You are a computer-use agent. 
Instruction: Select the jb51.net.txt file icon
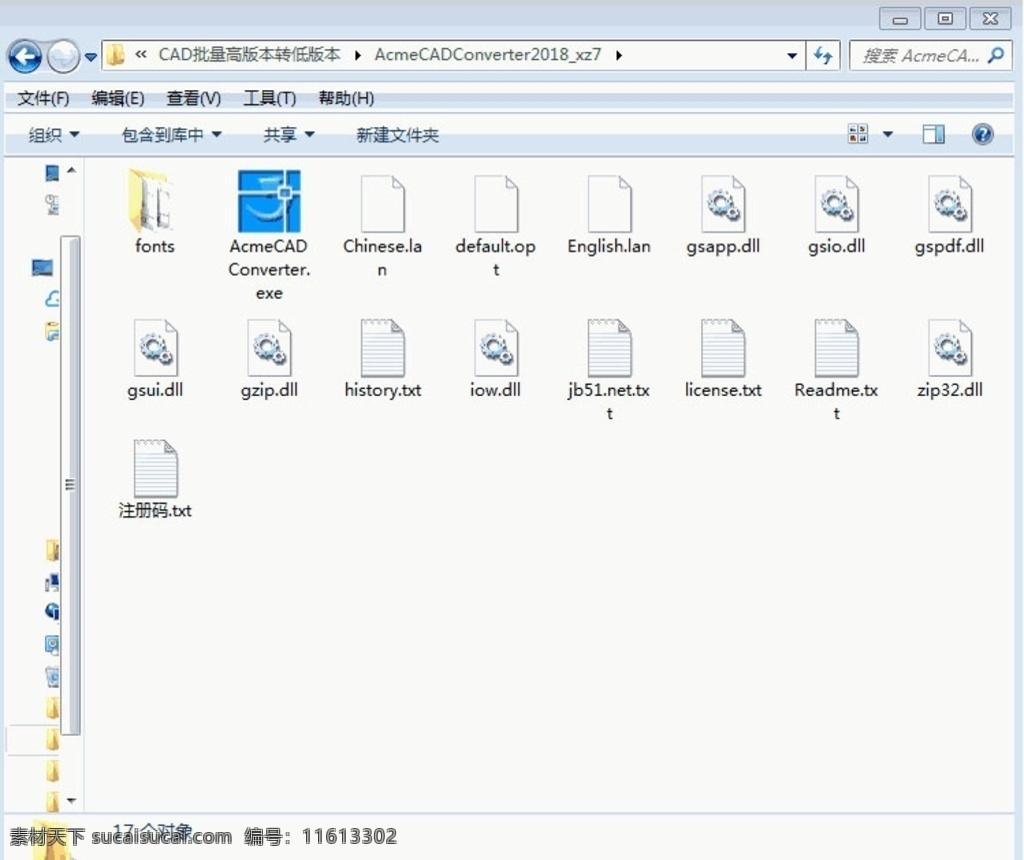[609, 348]
